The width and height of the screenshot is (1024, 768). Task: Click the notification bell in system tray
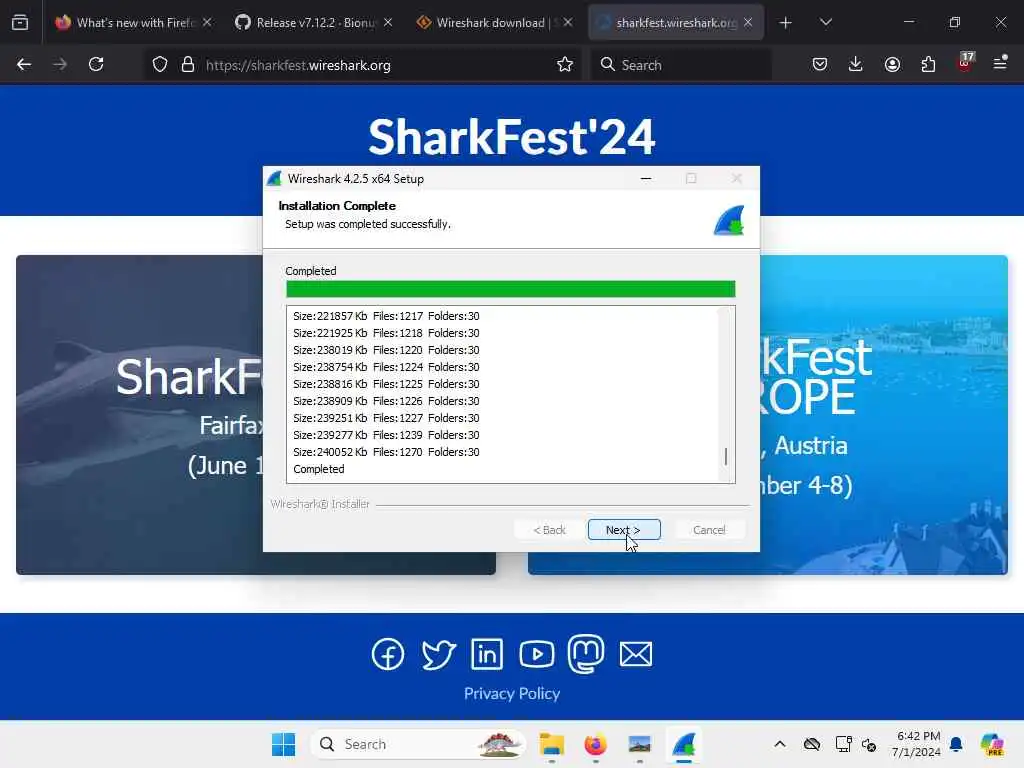(x=956, y=744)
